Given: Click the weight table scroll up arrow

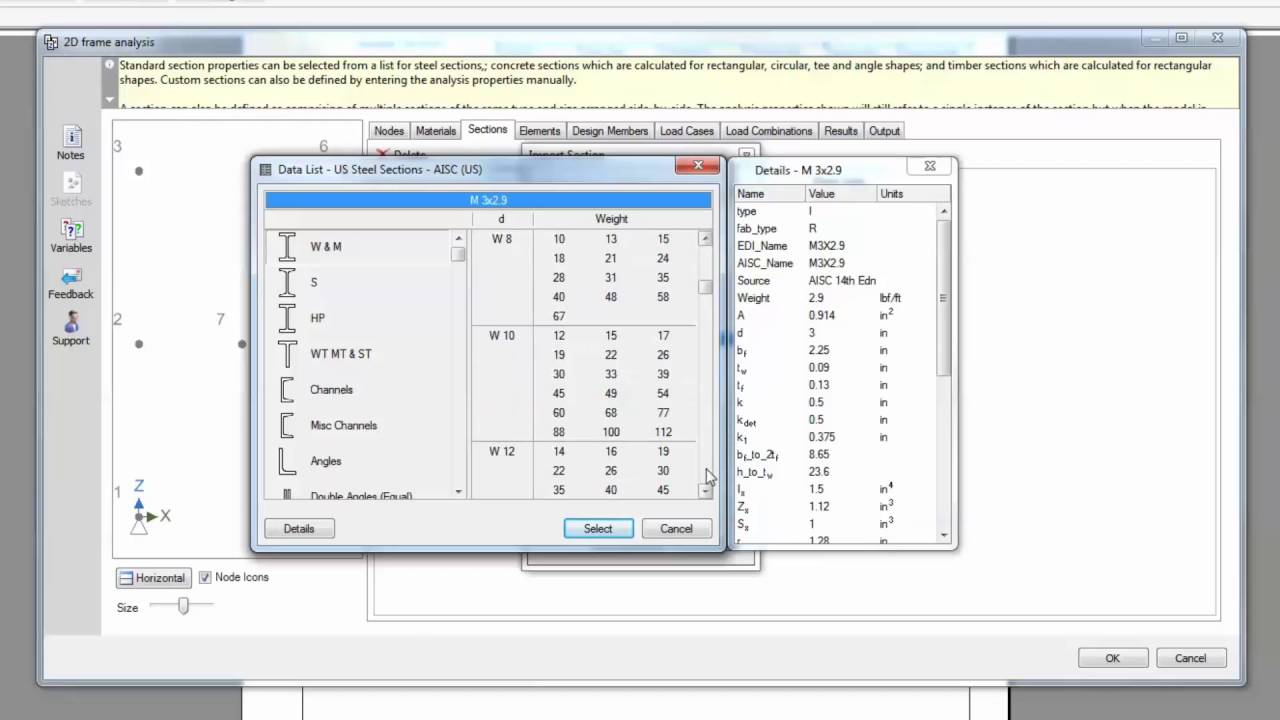Looking at the screenshot, I should coord(705,238).
